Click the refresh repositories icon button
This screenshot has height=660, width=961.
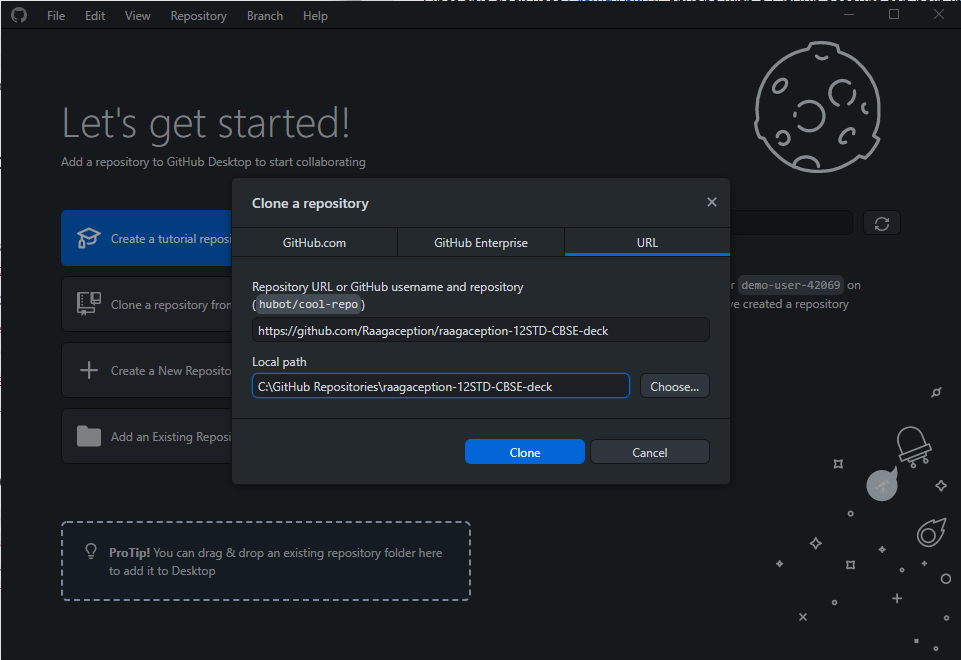(x=882, y=224)
